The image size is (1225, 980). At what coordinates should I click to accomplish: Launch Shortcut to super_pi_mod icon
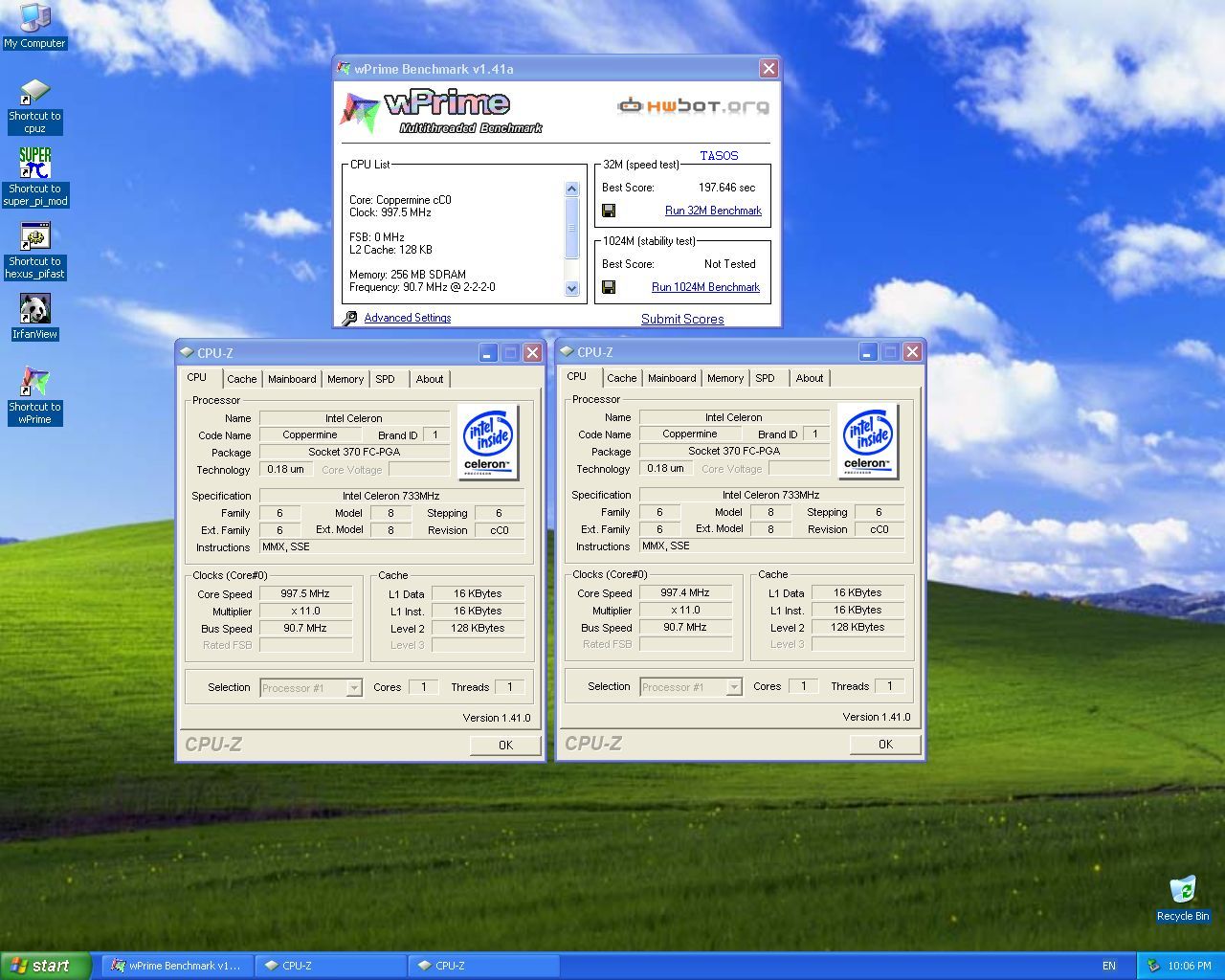point(34,177)
